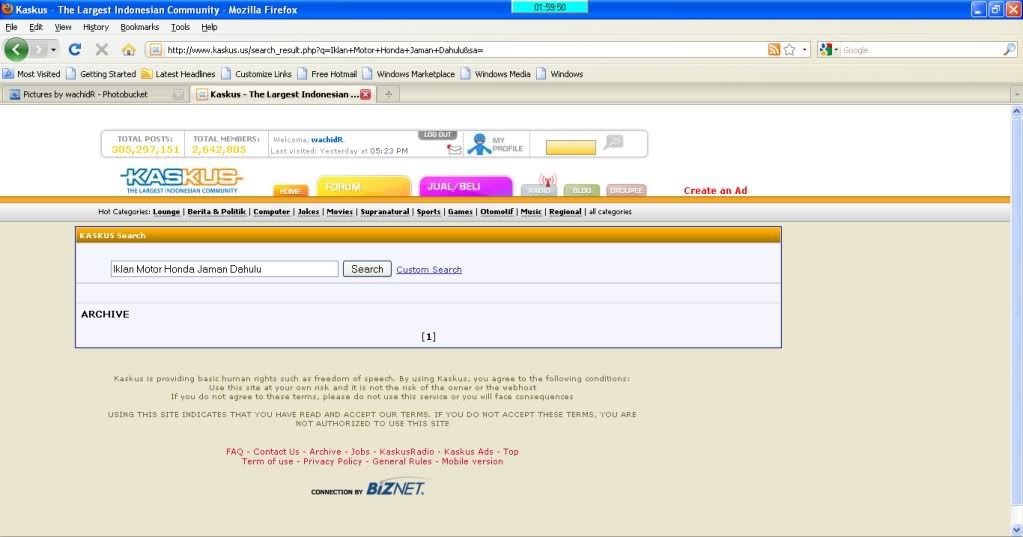
Task: Click the wachidR username link
Action: coord(327,140)
